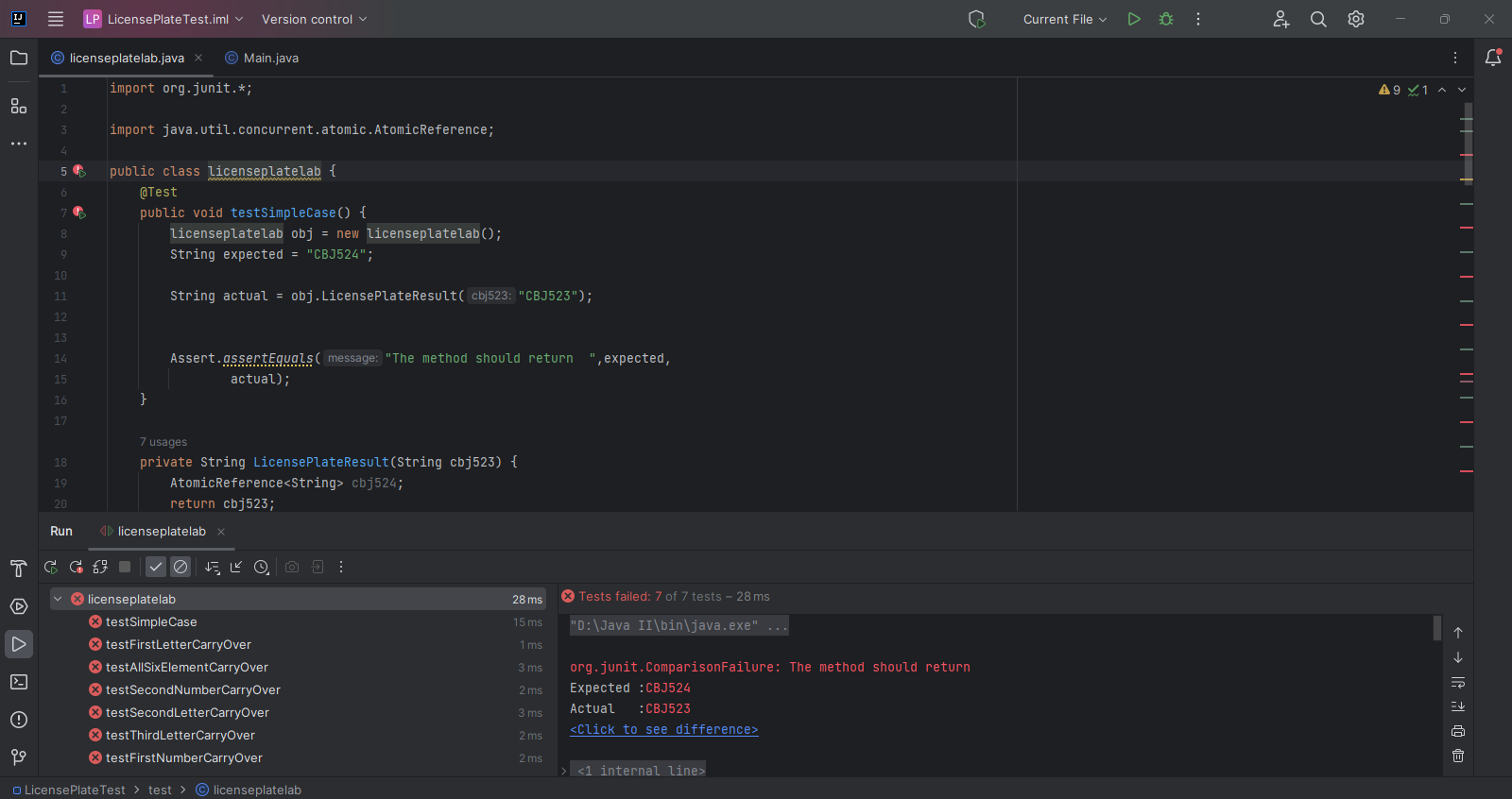Toggle Show Ignored tests button
Screen dimensions: 1512x799
tap(180, 567)
